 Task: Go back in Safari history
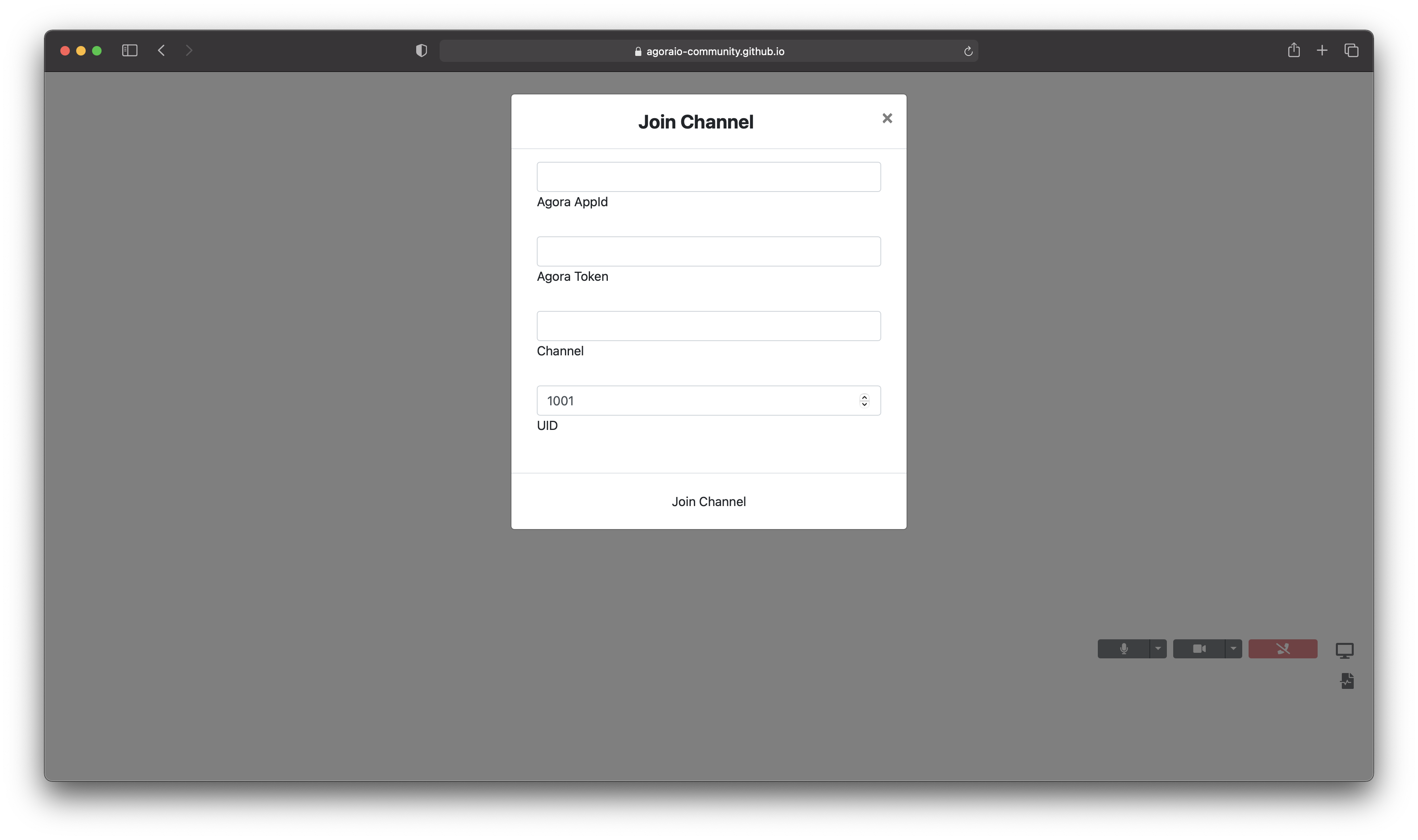(161, 50)
